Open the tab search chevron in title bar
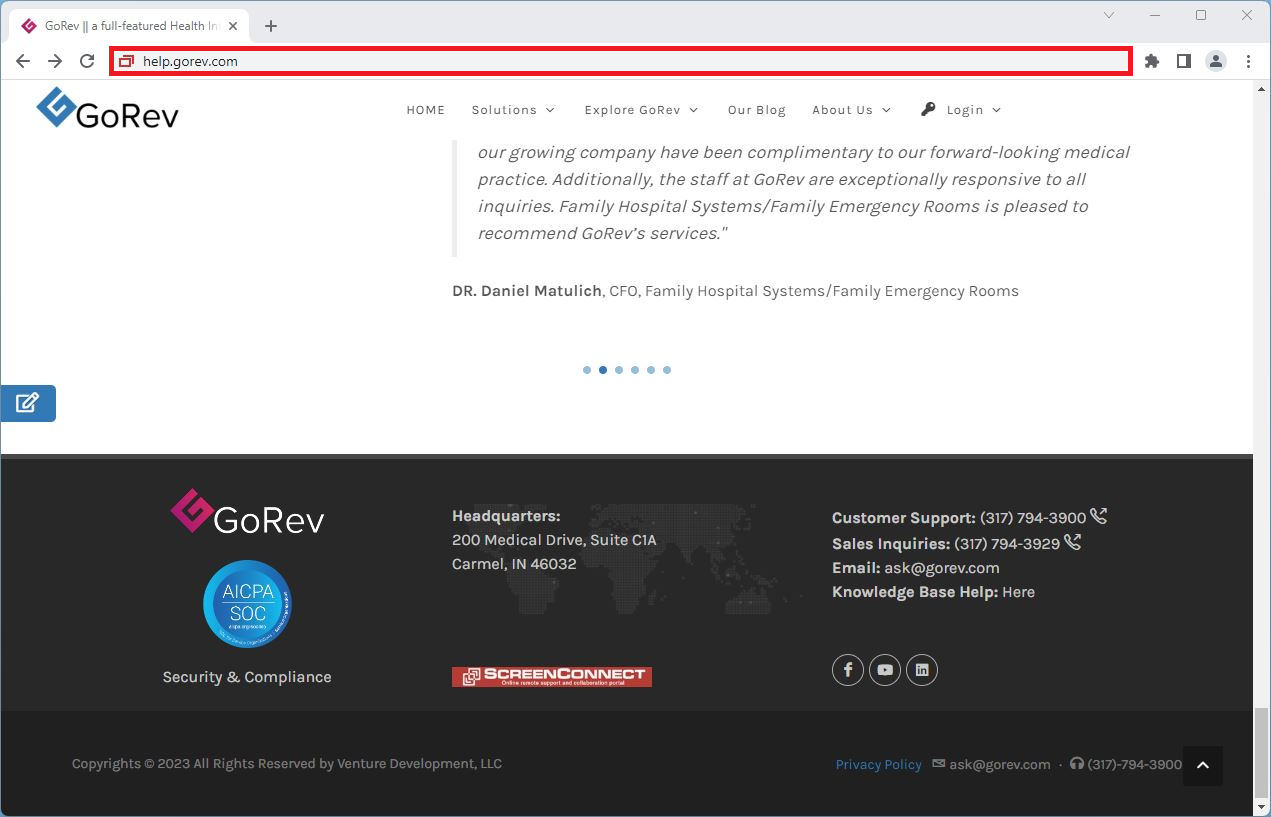 pos(1109,15)
